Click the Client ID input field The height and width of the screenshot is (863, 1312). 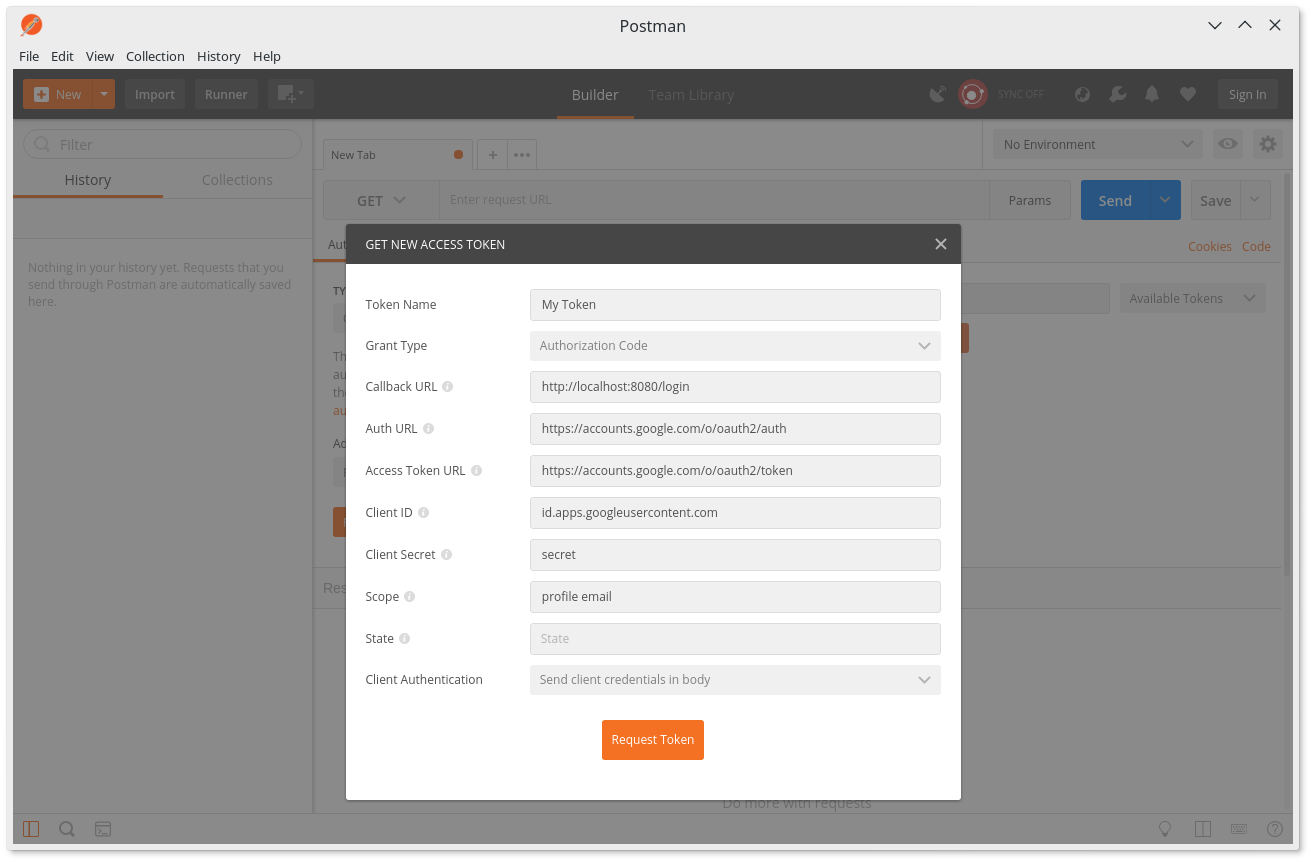[735, 513]
